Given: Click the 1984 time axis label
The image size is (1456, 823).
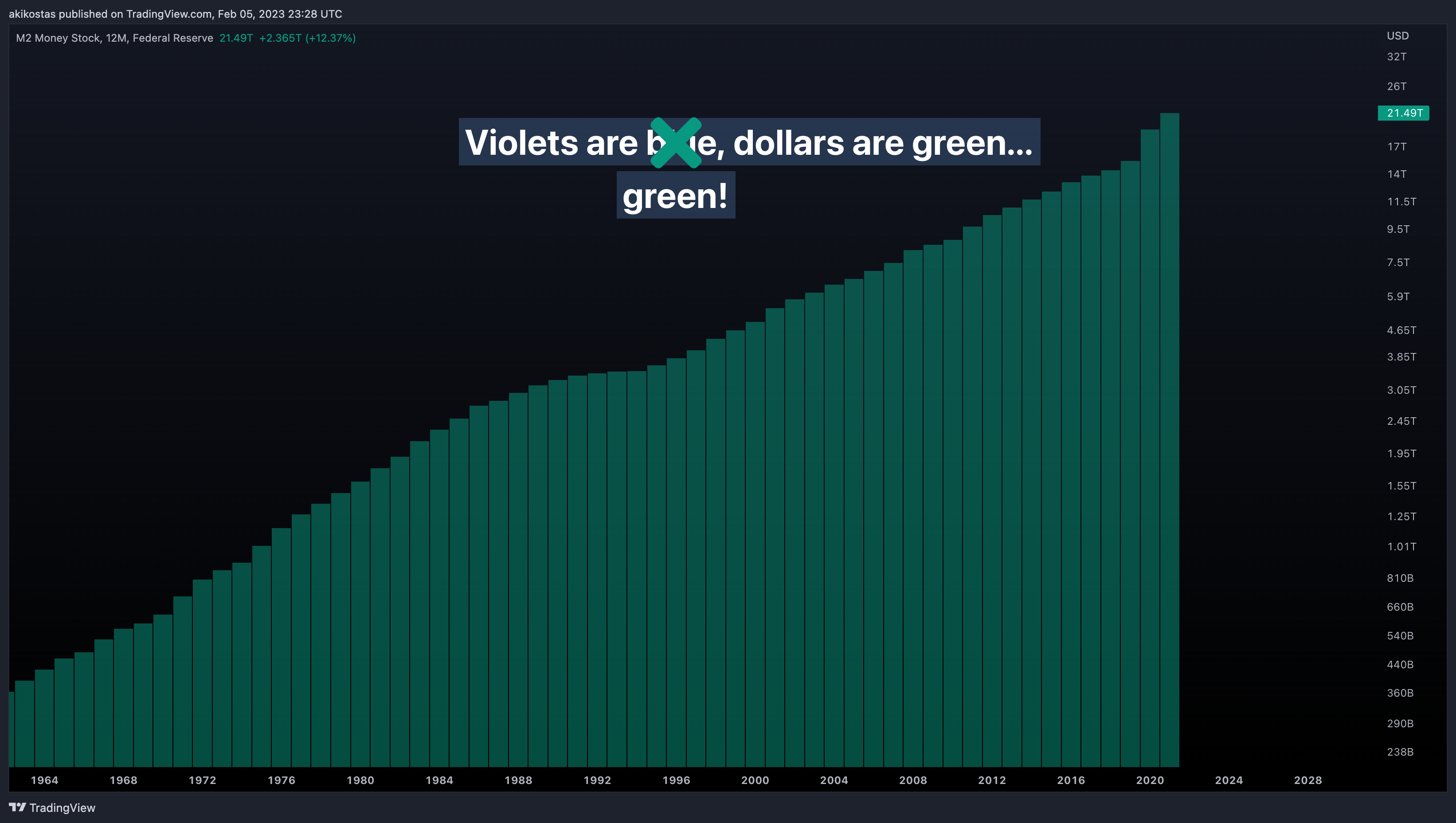Looking at the screenshot, I should click(439, 780).
